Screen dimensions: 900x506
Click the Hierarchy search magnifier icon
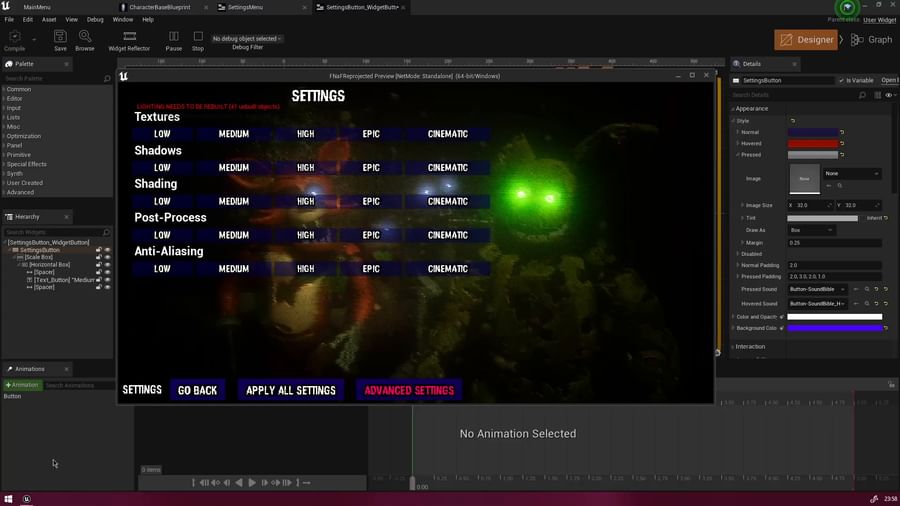106,232
